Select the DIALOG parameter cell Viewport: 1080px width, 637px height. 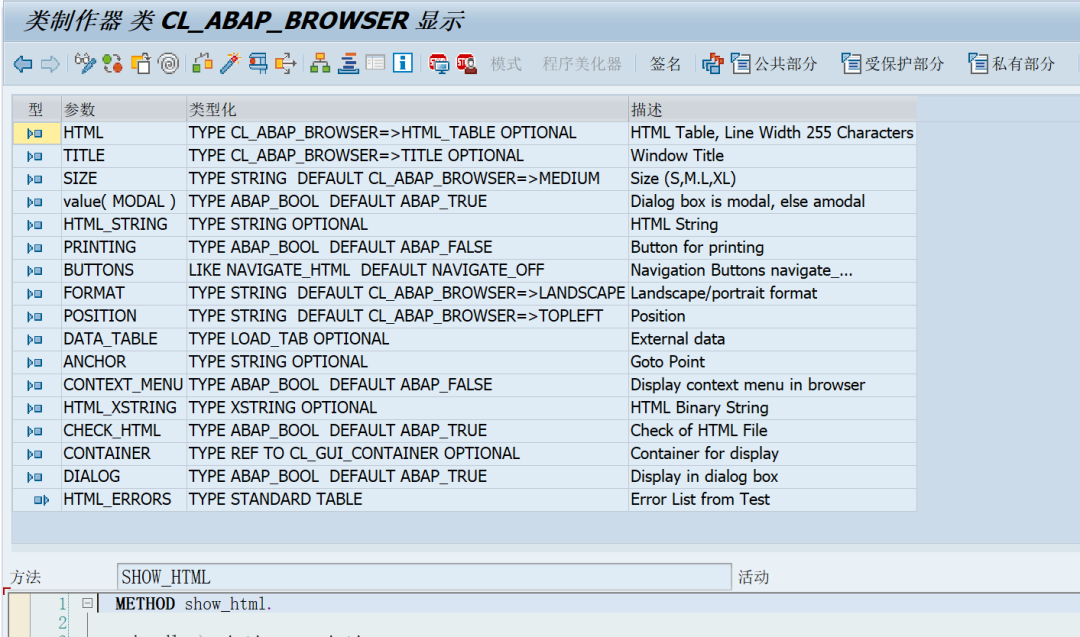click(123, 477)
